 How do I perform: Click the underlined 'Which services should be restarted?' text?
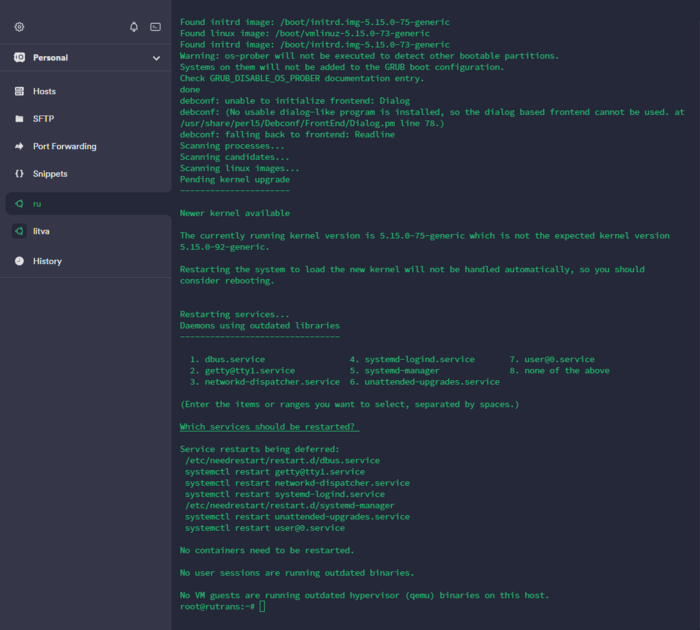[269, 427]
